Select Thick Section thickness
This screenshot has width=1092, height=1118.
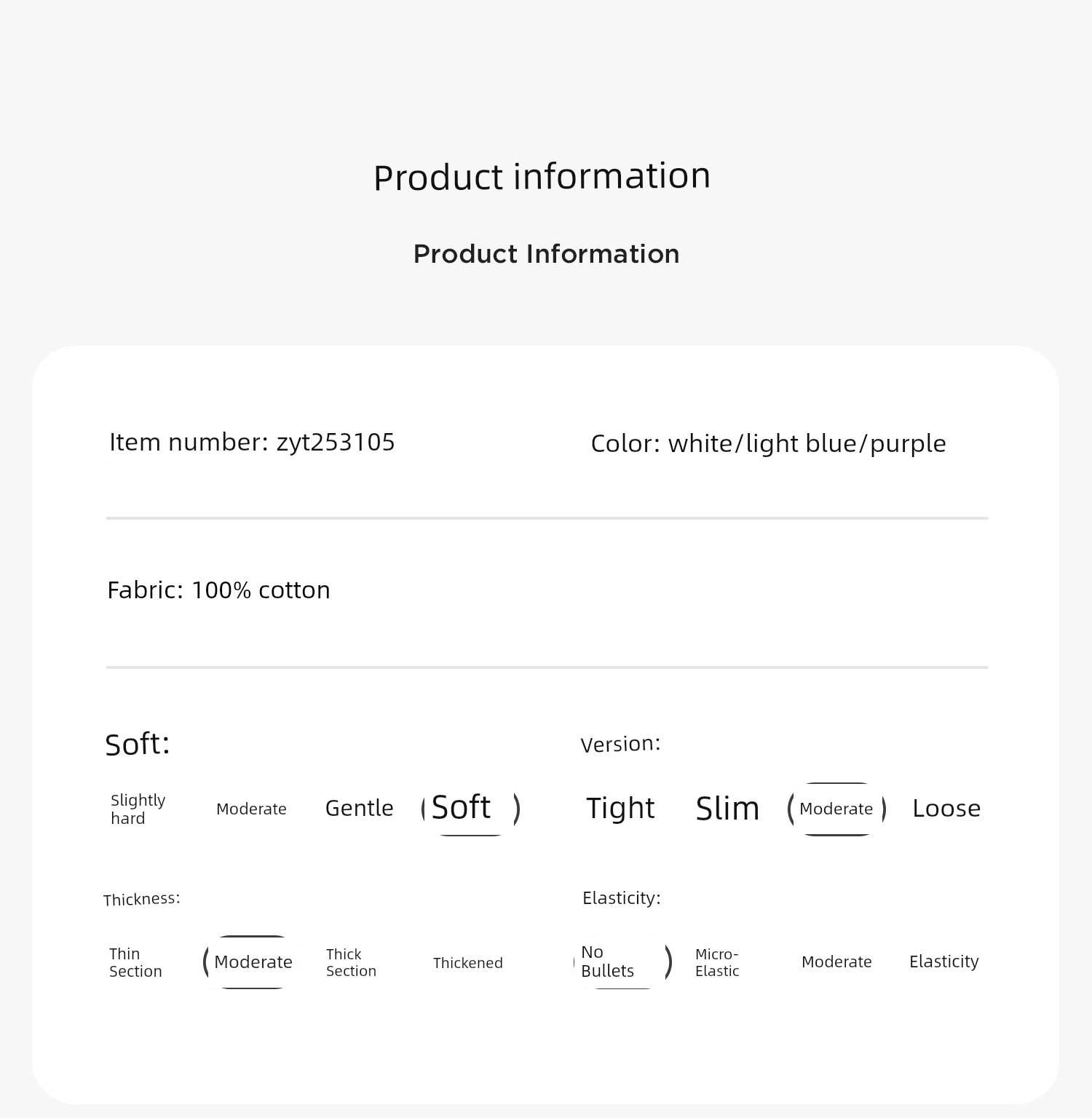tap(351, 962)
